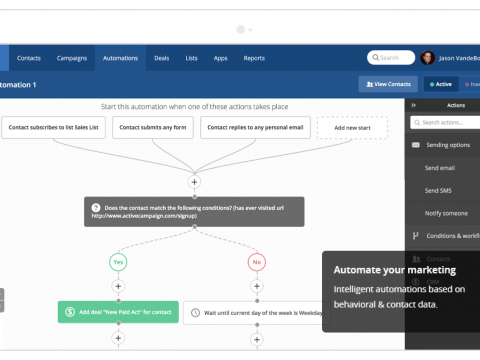The image size is (480, 360).
Task: Collapse the Actions panel with double chevron
Action: 413,105
